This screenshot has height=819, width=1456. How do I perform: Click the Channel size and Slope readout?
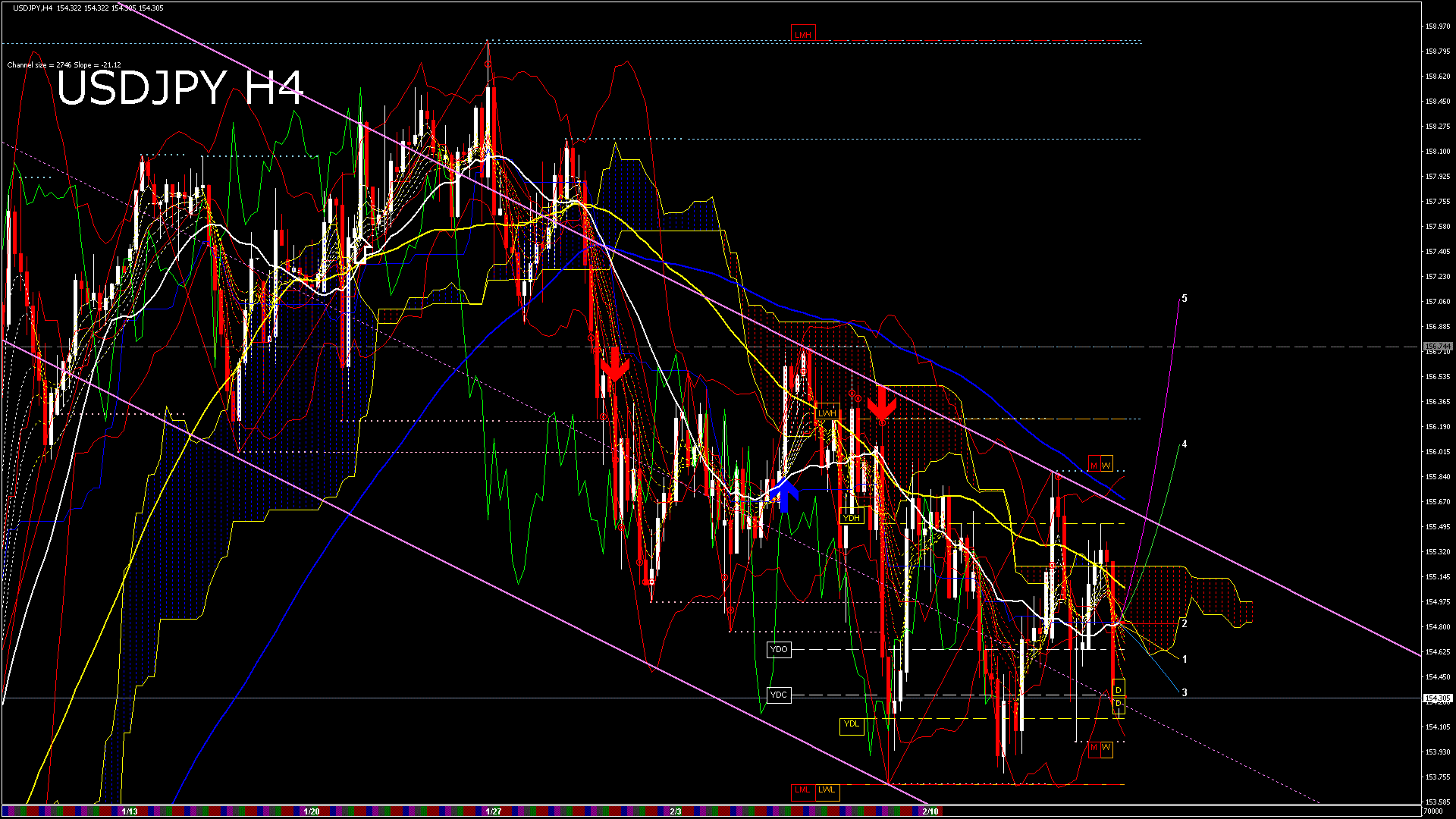(x=64, y=65)
